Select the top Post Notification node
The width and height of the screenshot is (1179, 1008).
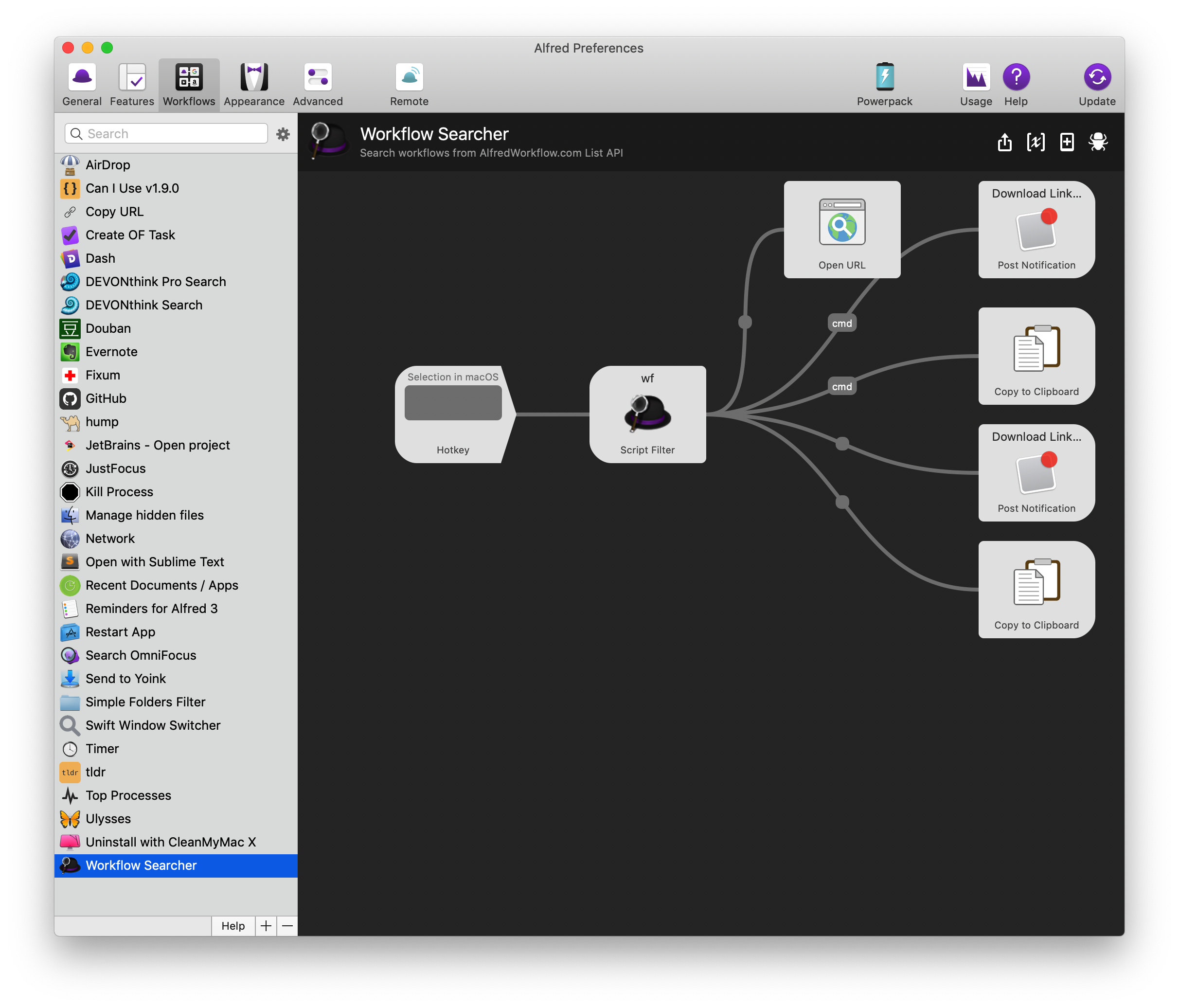point(1036,229)
